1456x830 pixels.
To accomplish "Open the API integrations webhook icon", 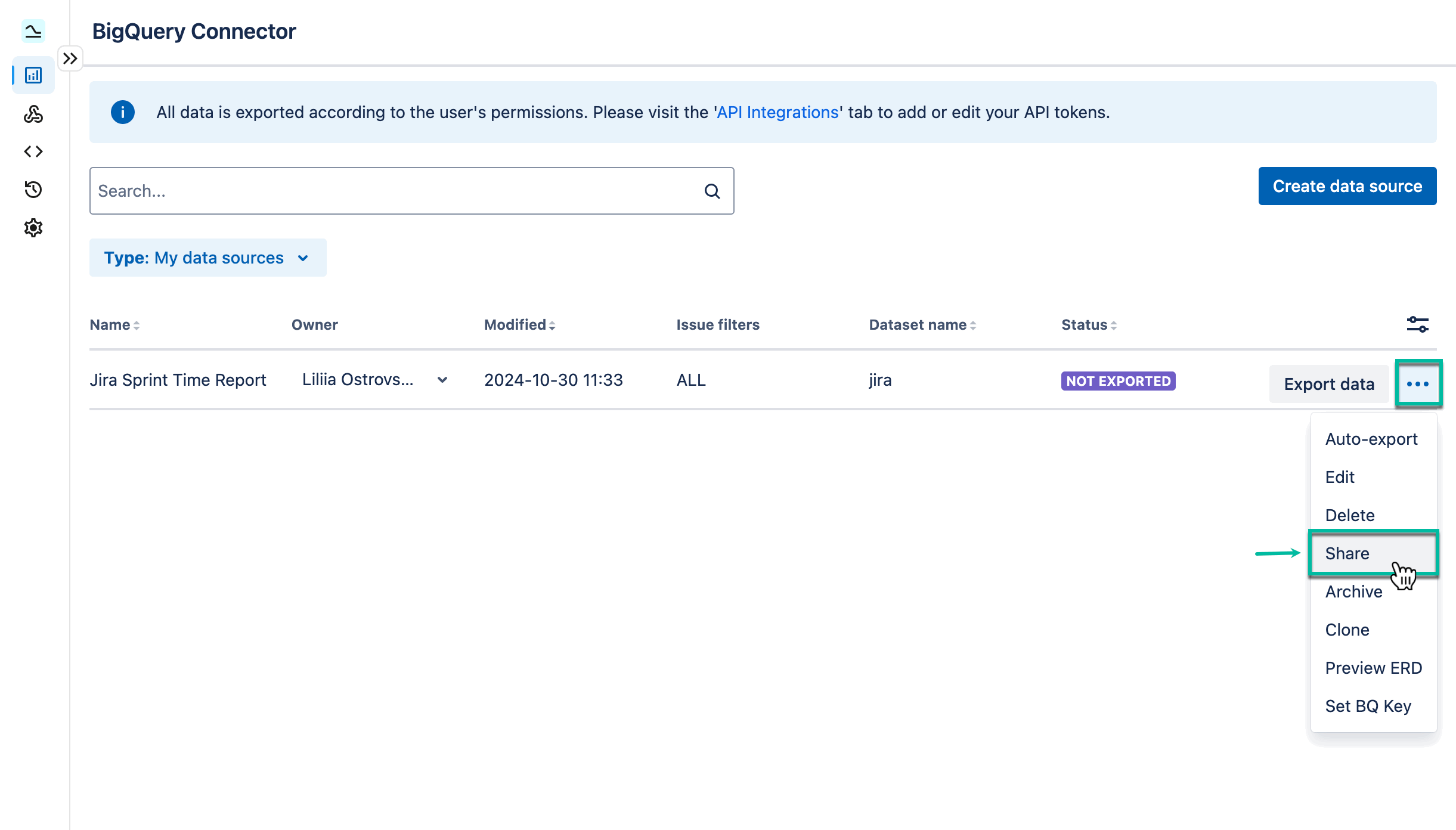I will 33,114.
